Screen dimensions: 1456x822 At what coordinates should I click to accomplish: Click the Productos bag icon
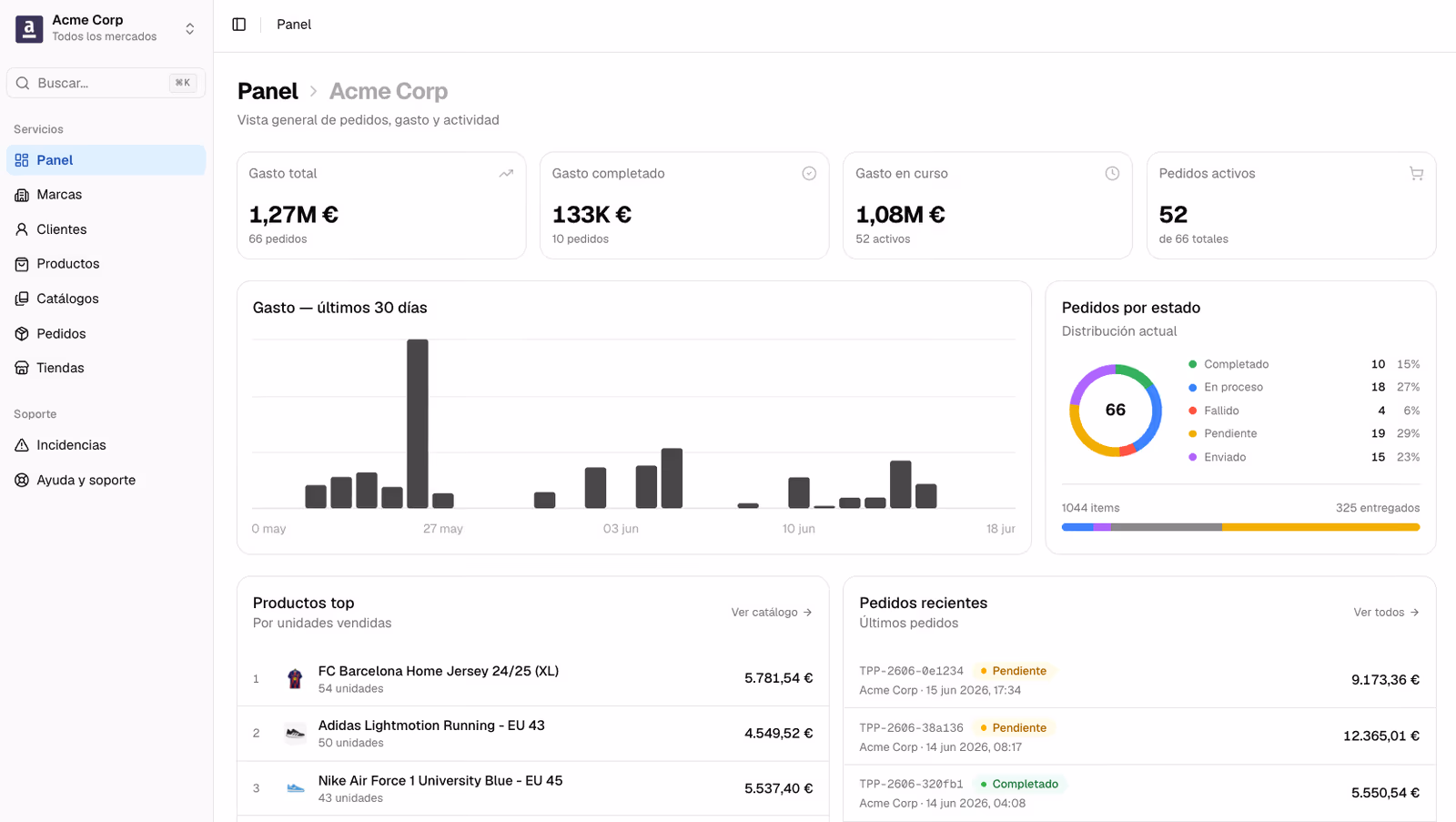pos(22,264)
